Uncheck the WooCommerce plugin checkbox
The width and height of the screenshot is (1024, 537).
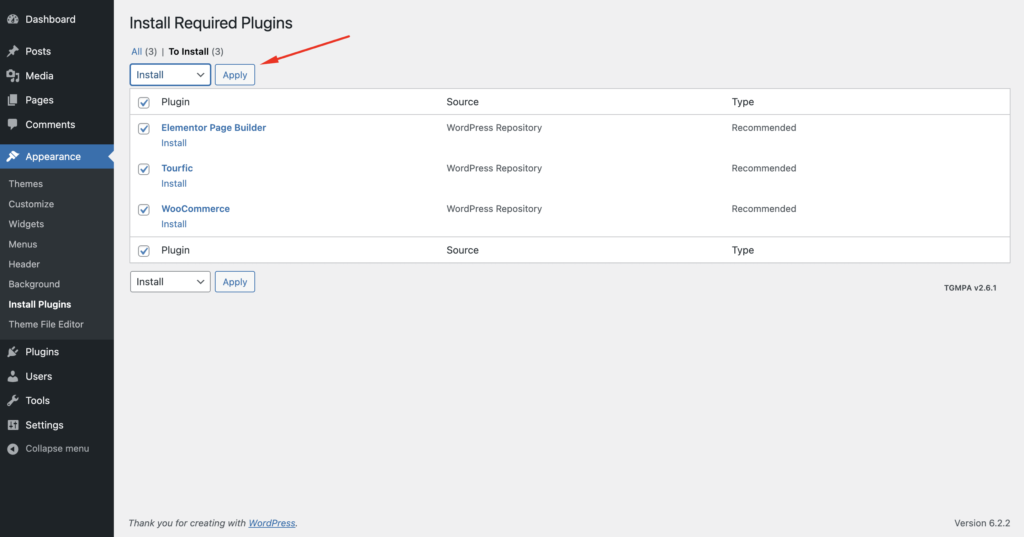click(144, 210)
